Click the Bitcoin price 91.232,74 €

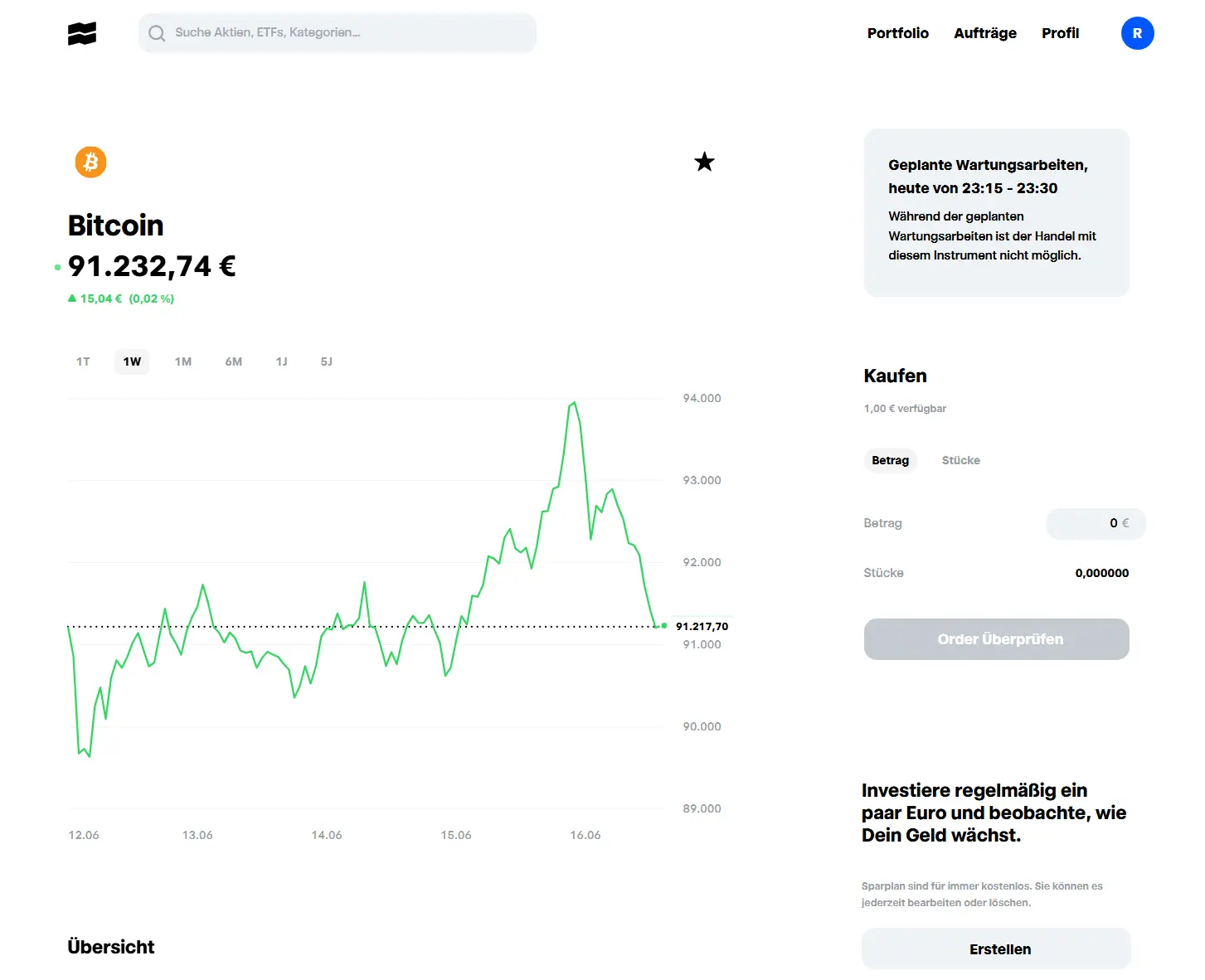point(152,266)
